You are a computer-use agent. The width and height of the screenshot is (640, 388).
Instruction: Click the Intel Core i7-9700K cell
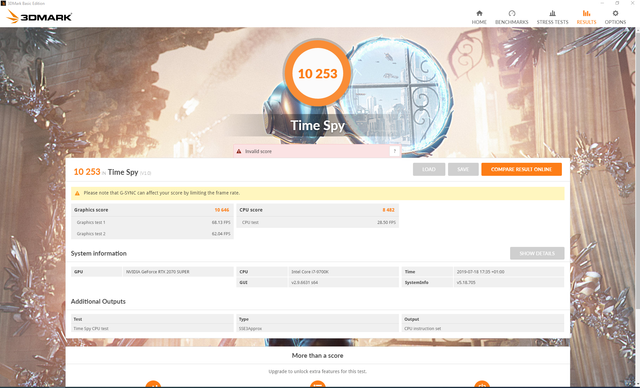pos(343,272)
